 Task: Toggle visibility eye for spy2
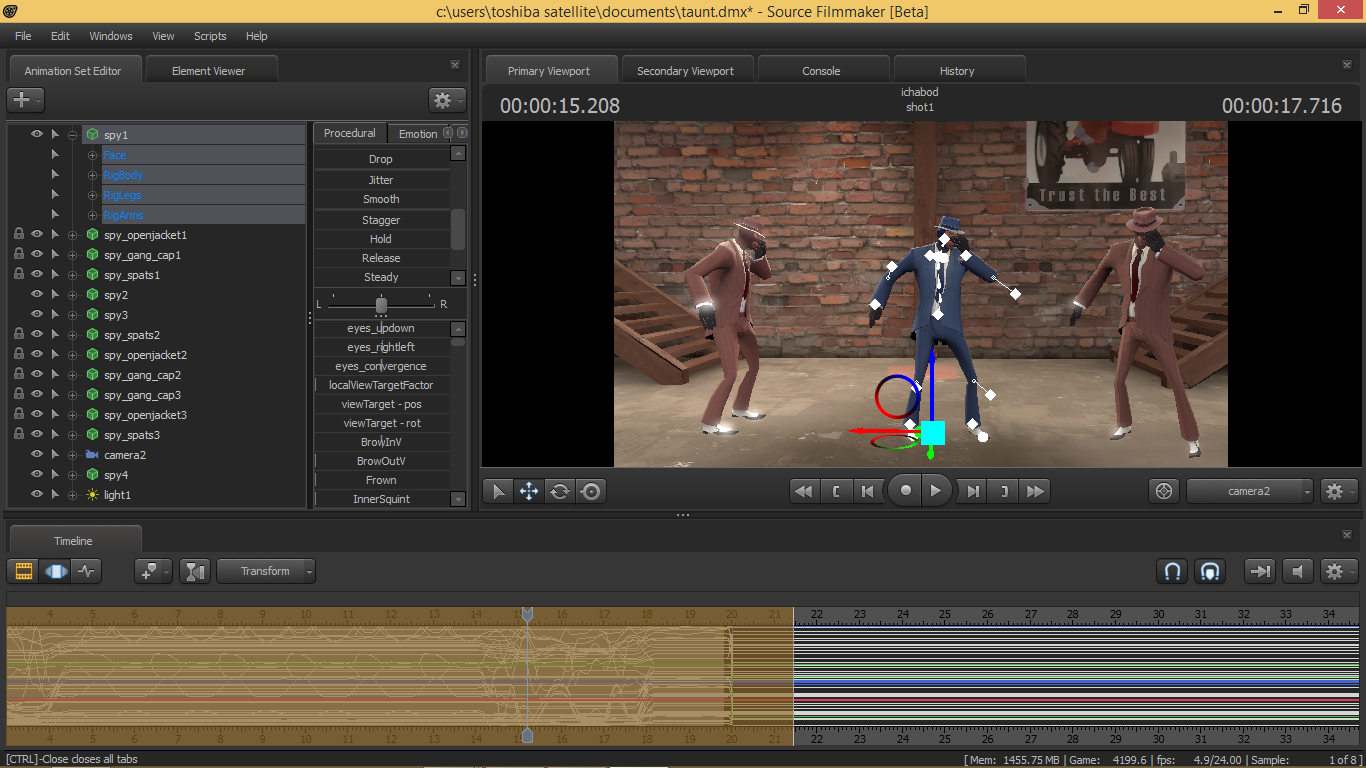click(x=37, y=295)
